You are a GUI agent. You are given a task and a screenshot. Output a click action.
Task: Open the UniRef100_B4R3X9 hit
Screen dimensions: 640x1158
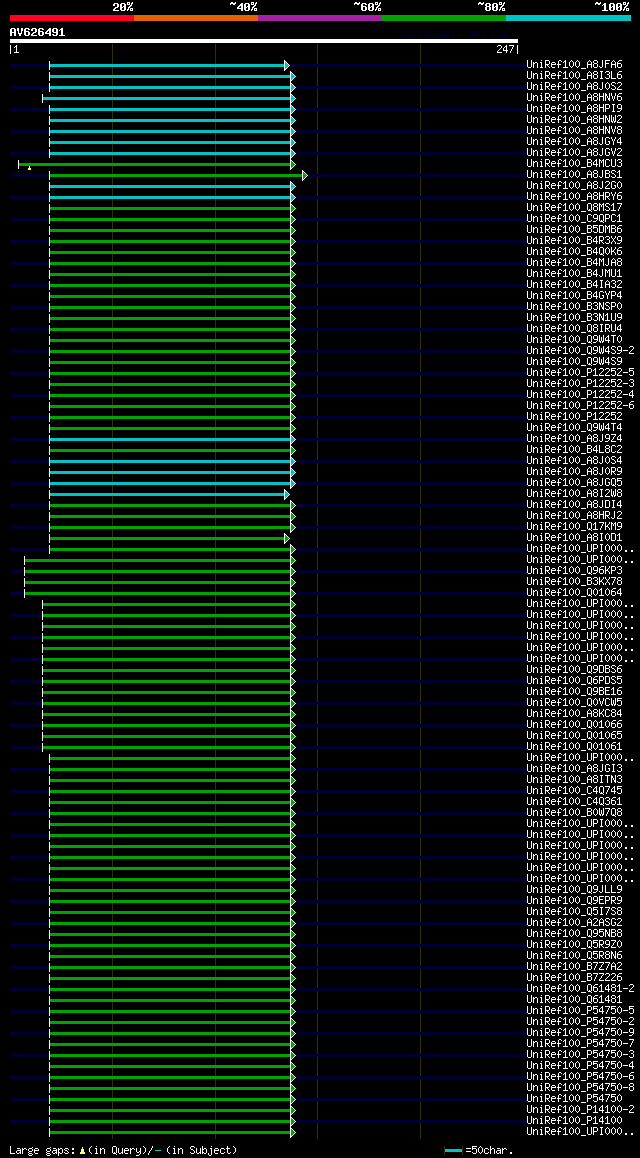pos(574,240)
